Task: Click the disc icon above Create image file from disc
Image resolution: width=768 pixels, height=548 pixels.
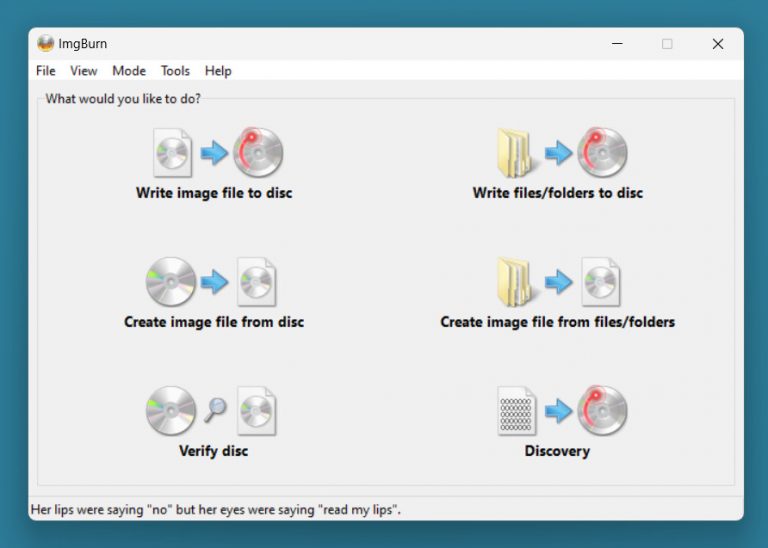Action: coord(171,282)
